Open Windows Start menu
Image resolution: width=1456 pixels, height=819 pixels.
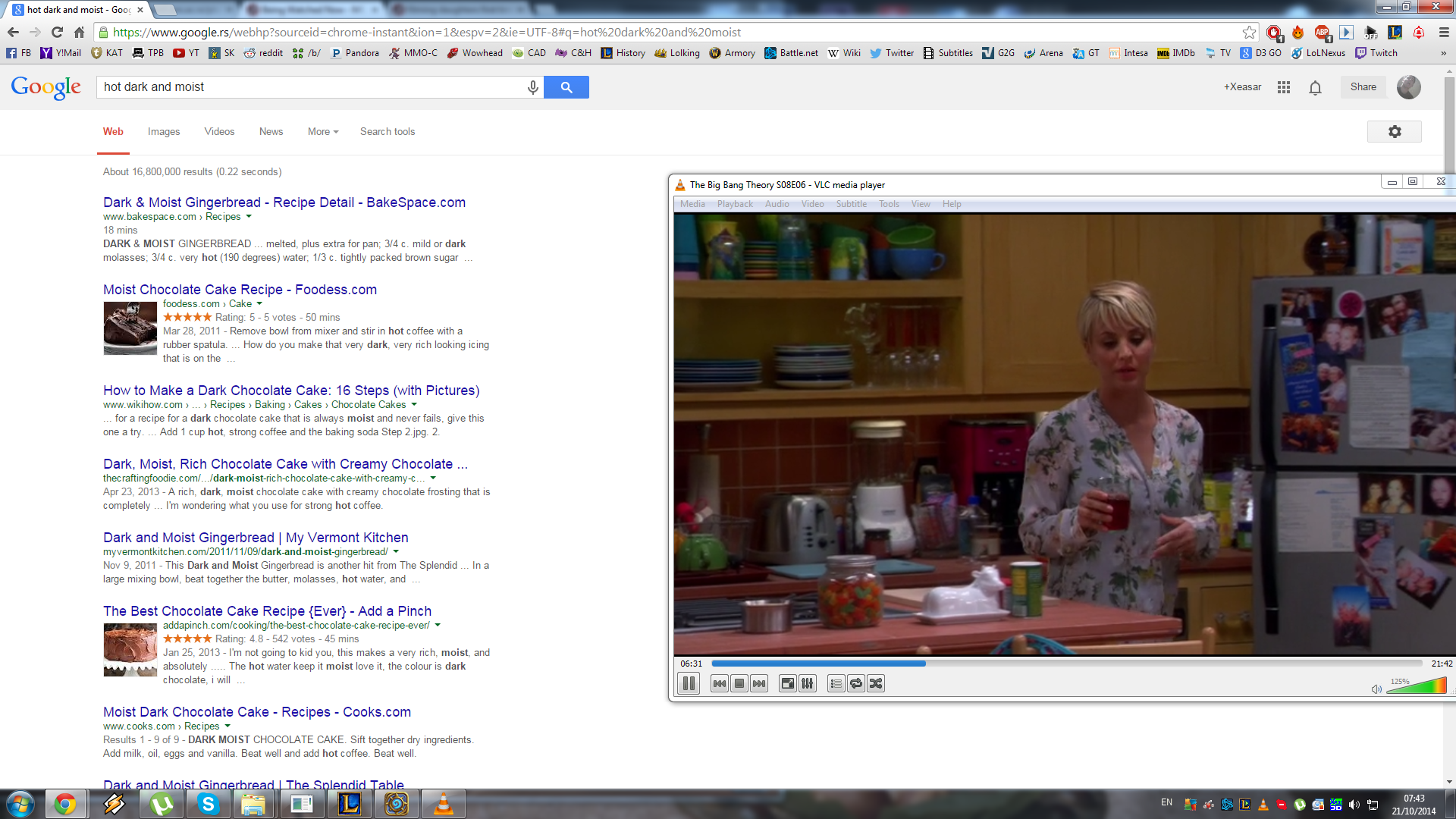coord(20,804)
